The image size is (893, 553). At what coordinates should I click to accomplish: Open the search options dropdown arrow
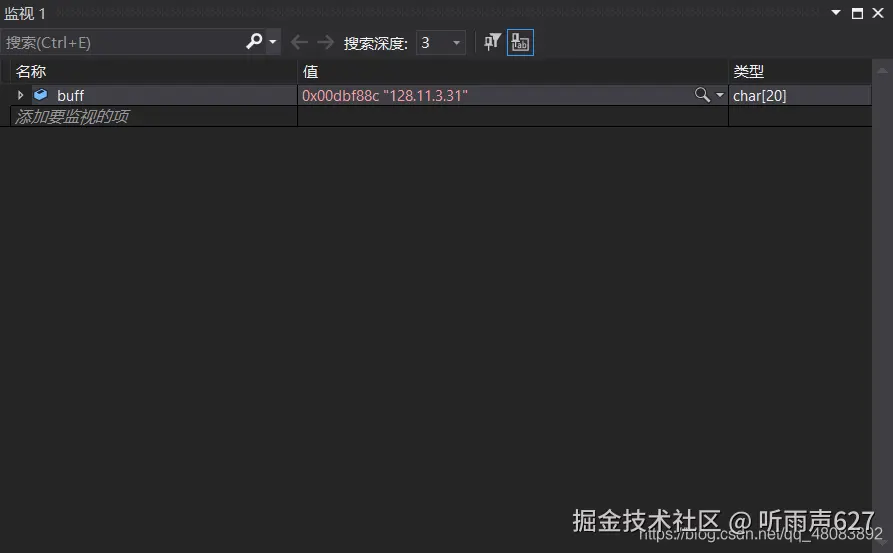tap(273, 42)
